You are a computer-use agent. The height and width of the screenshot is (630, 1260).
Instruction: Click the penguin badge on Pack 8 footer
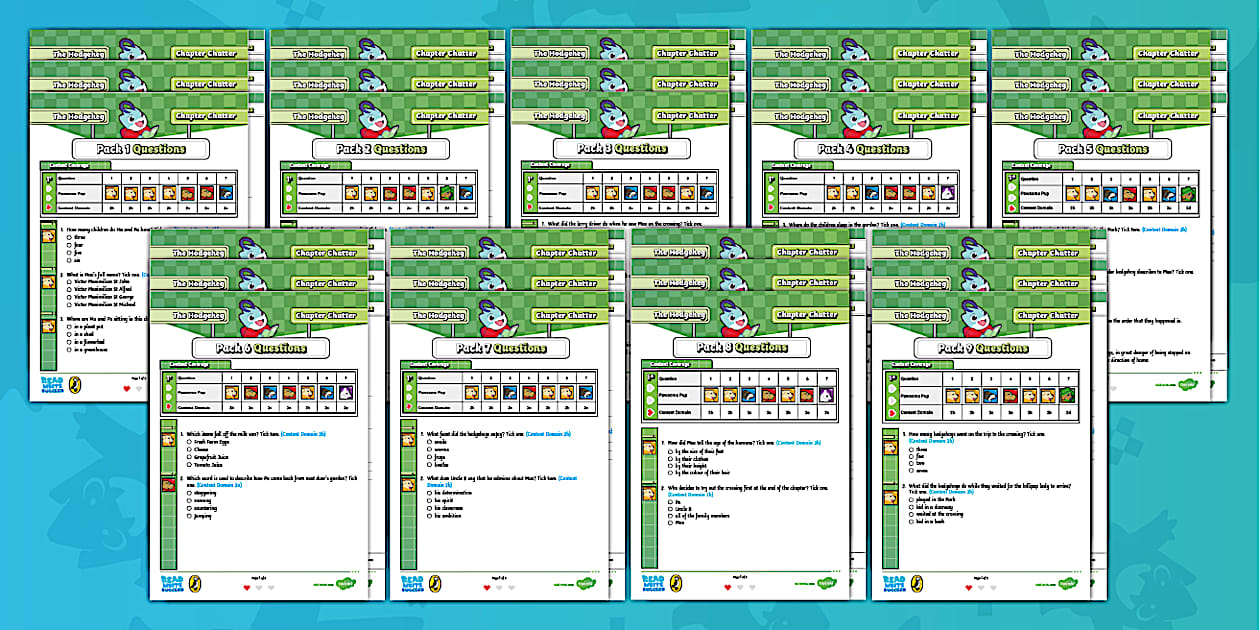point(676,584)
